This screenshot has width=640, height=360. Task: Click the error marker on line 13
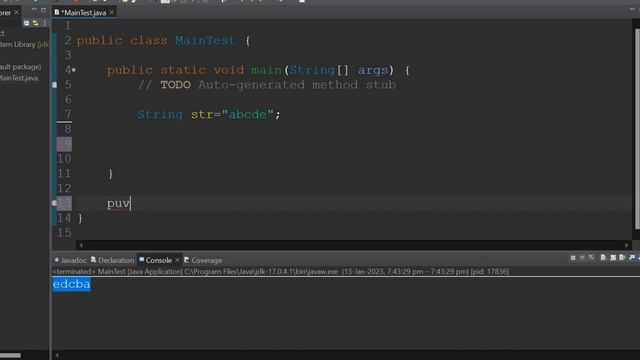(54, 203)
